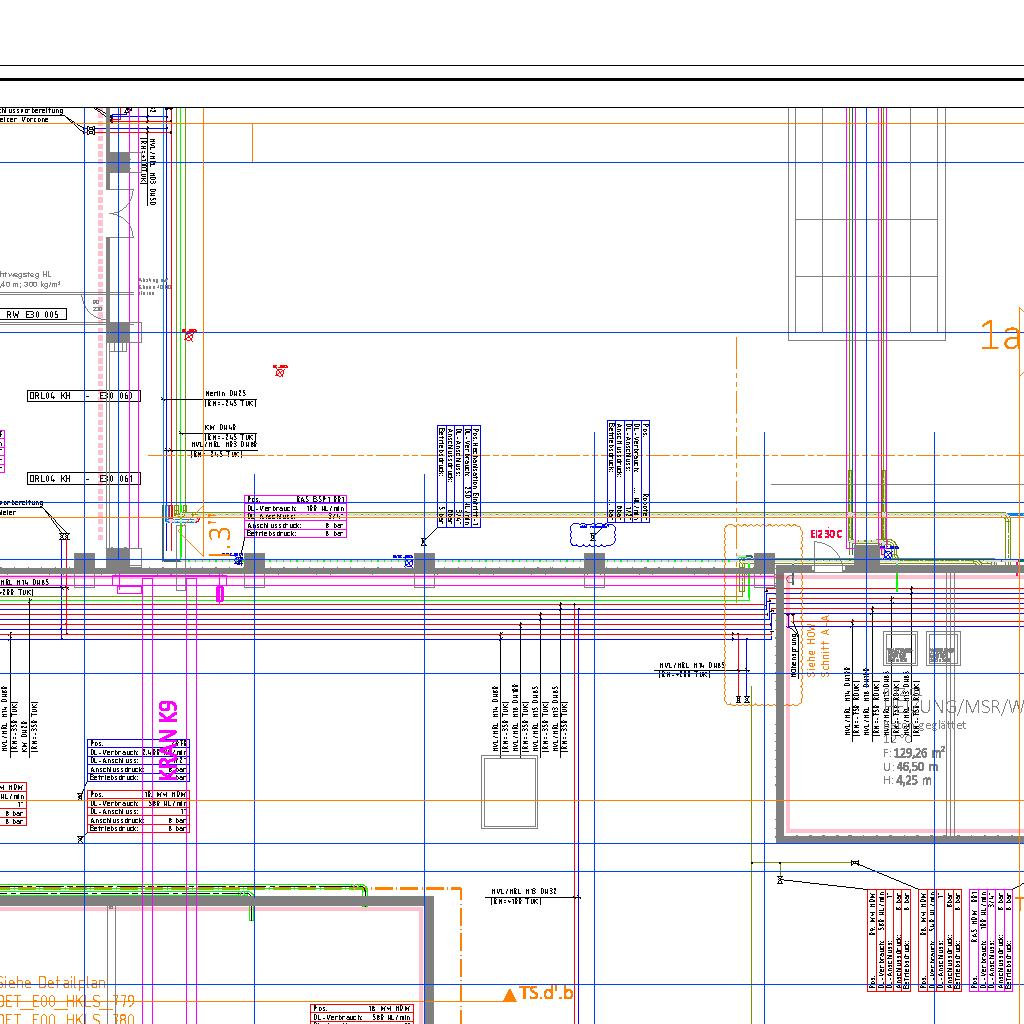
Task: Select the small magenta capsule symbol on the wall
Action: (x=219, y=594)
